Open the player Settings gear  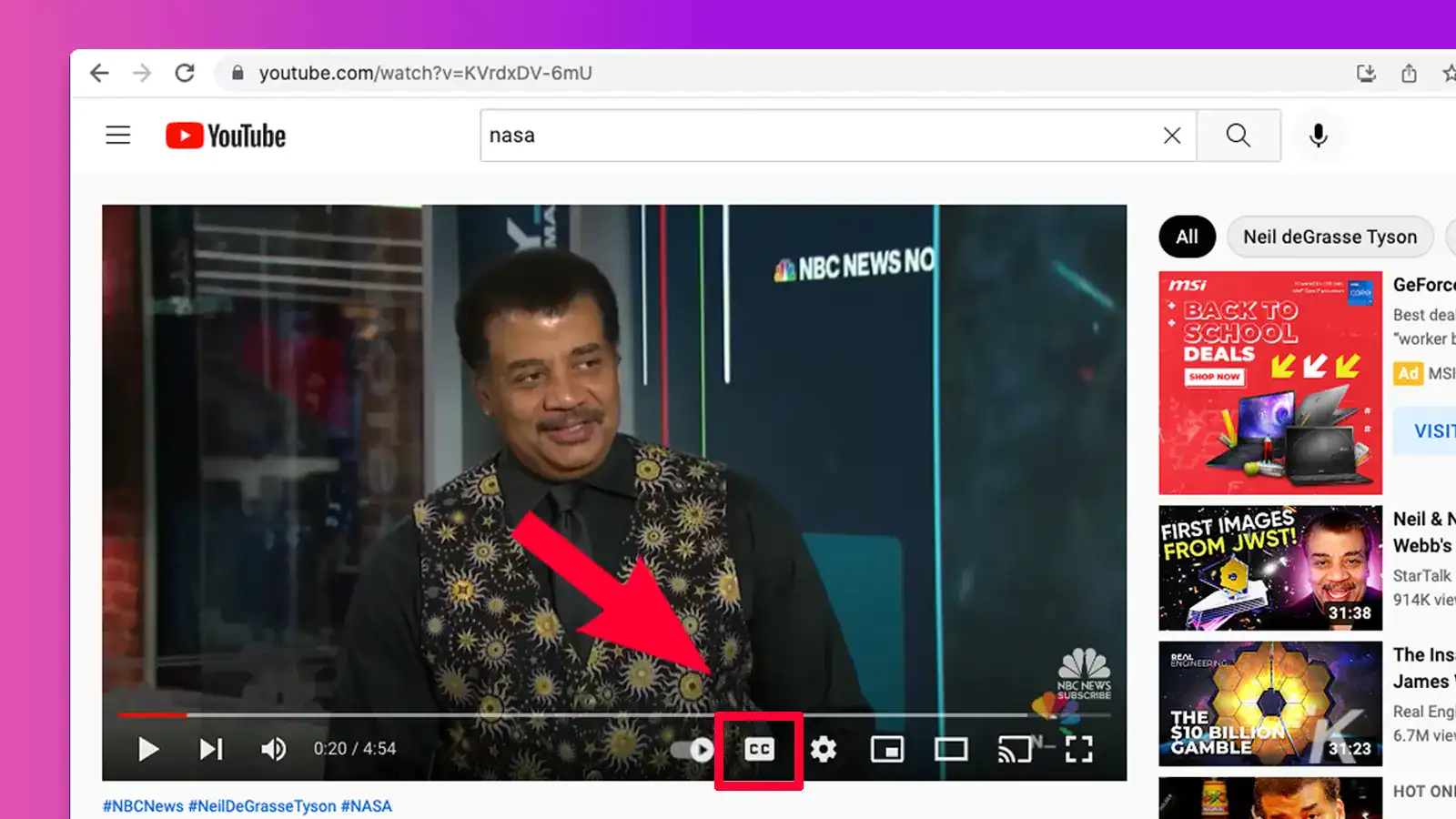coord(824,749)
